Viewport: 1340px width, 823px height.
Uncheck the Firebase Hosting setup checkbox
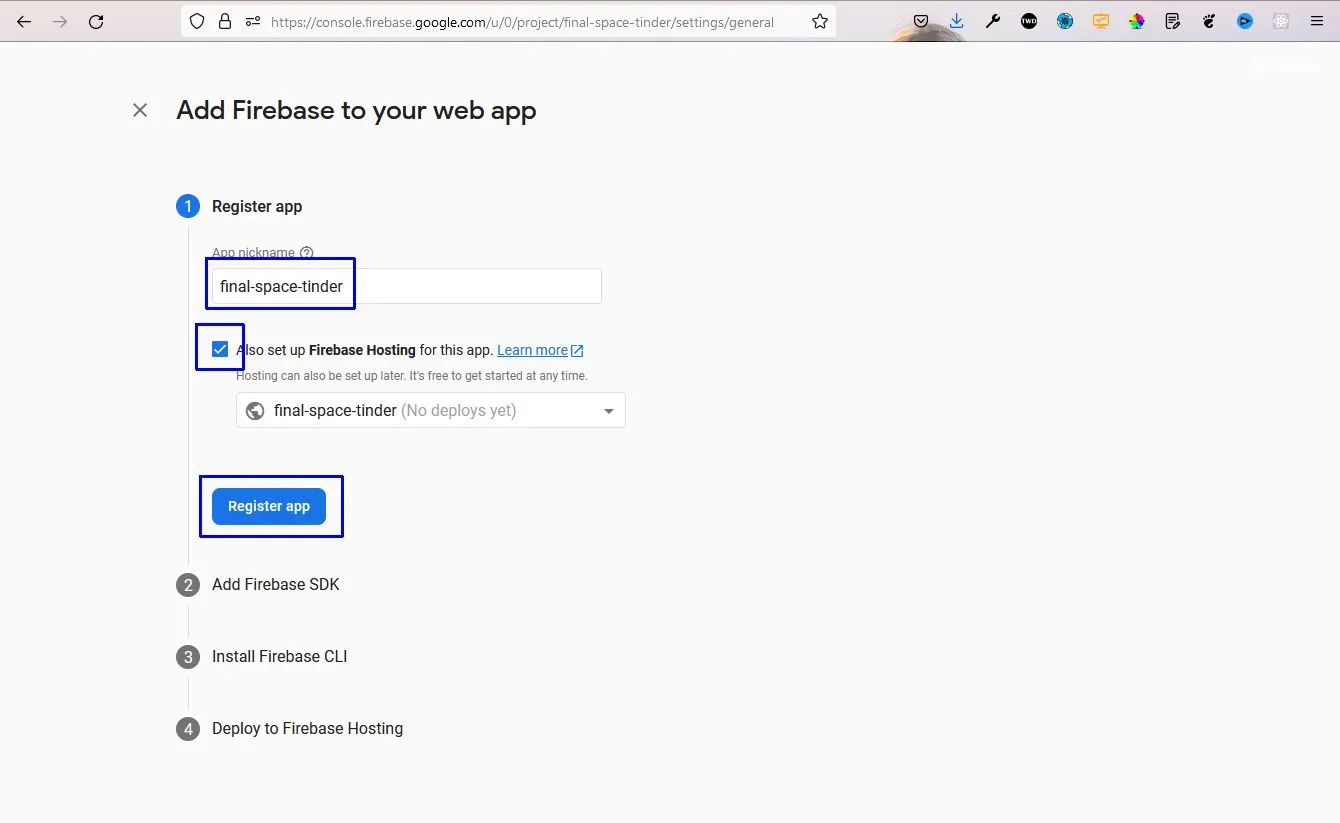[220, 349]
